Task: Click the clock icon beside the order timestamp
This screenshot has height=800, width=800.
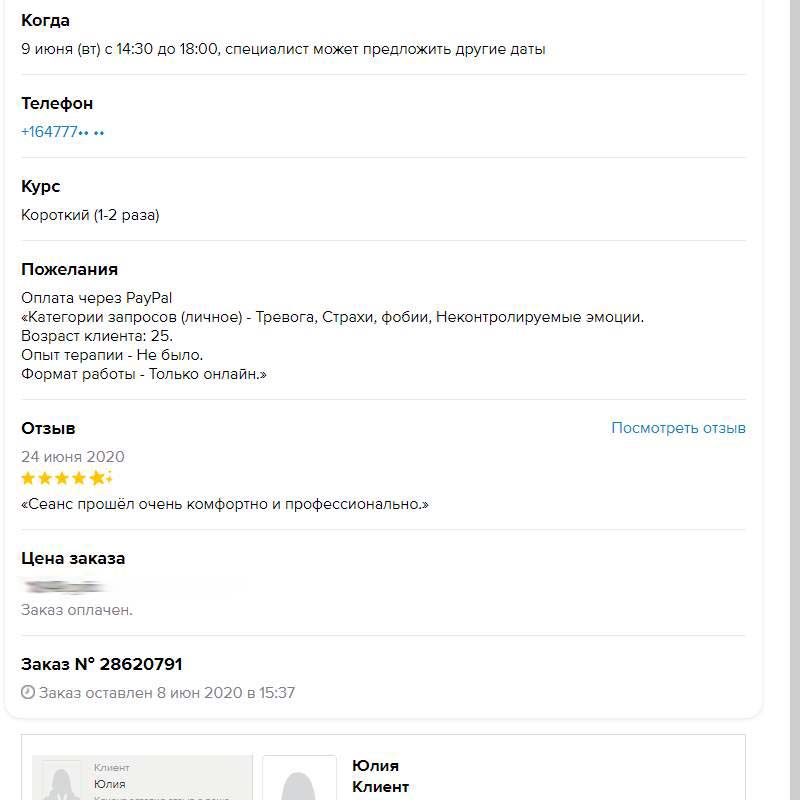Action: [28, 692]
